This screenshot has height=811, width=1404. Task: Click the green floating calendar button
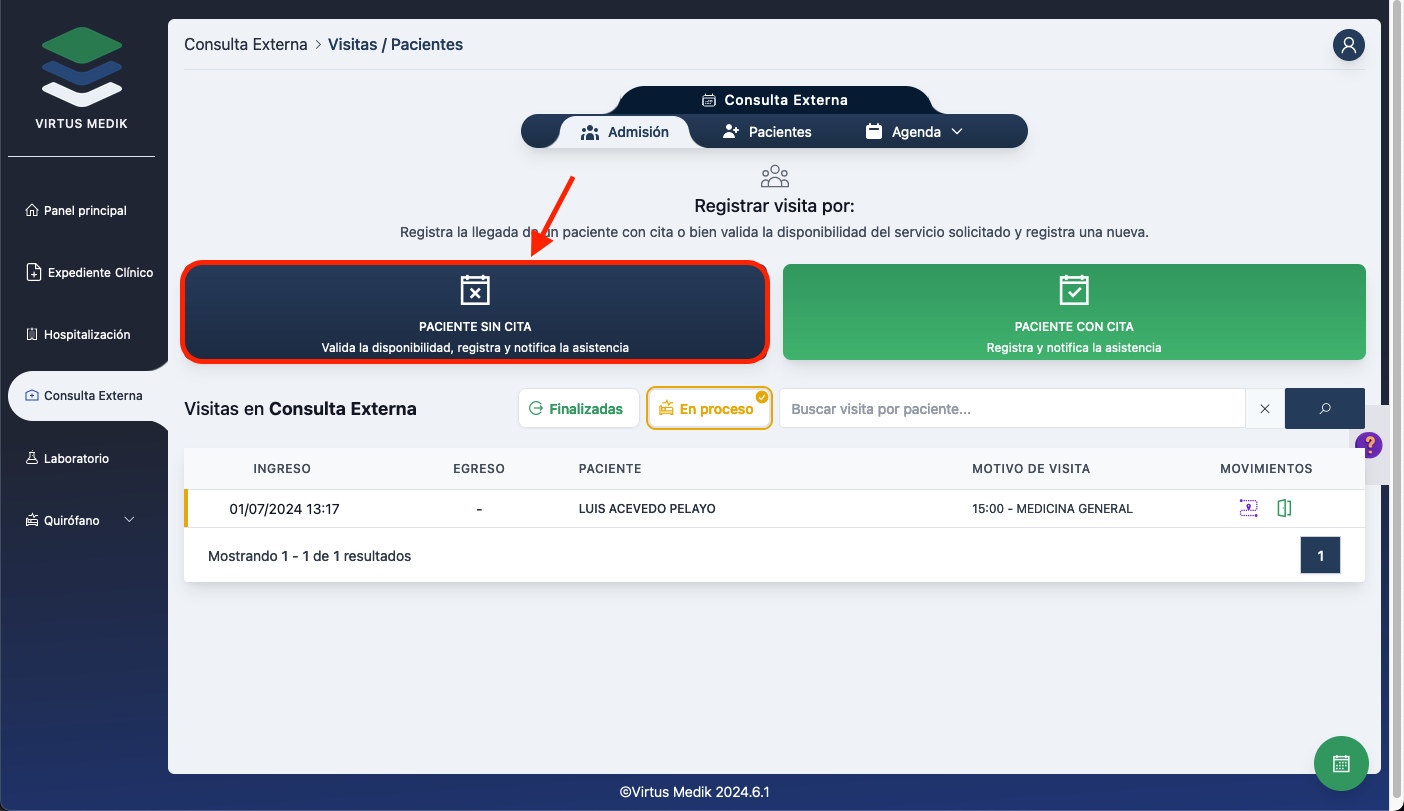coord(1341,763)
